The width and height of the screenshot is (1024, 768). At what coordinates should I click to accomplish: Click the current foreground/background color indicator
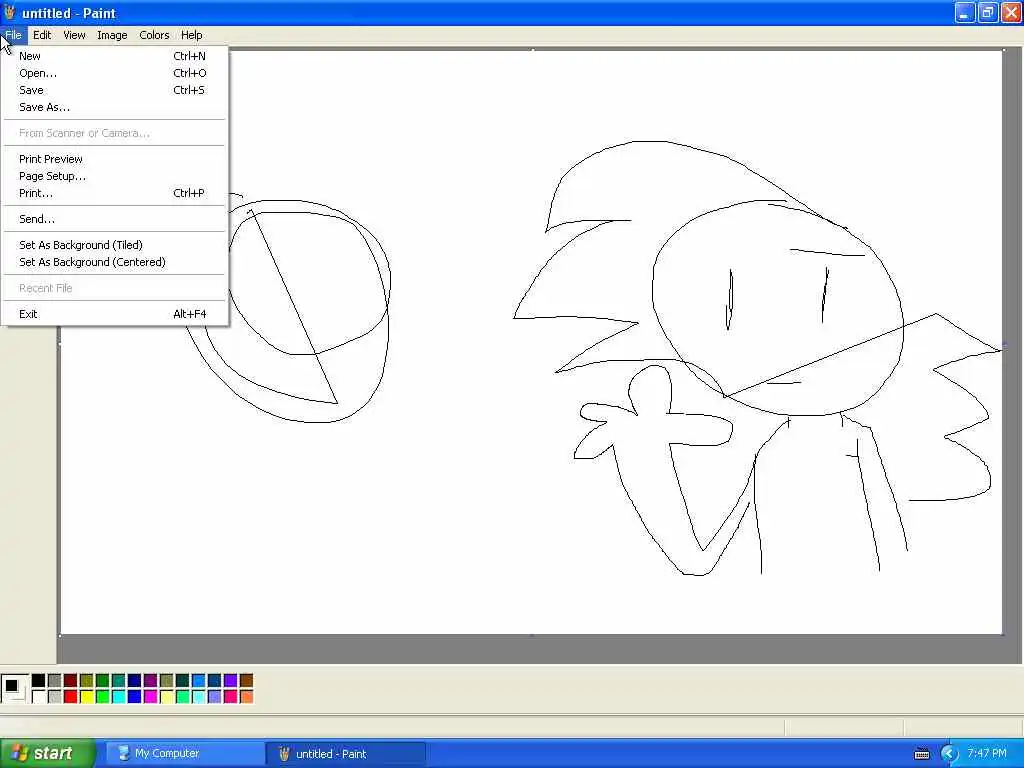click(x=14, y=688)
